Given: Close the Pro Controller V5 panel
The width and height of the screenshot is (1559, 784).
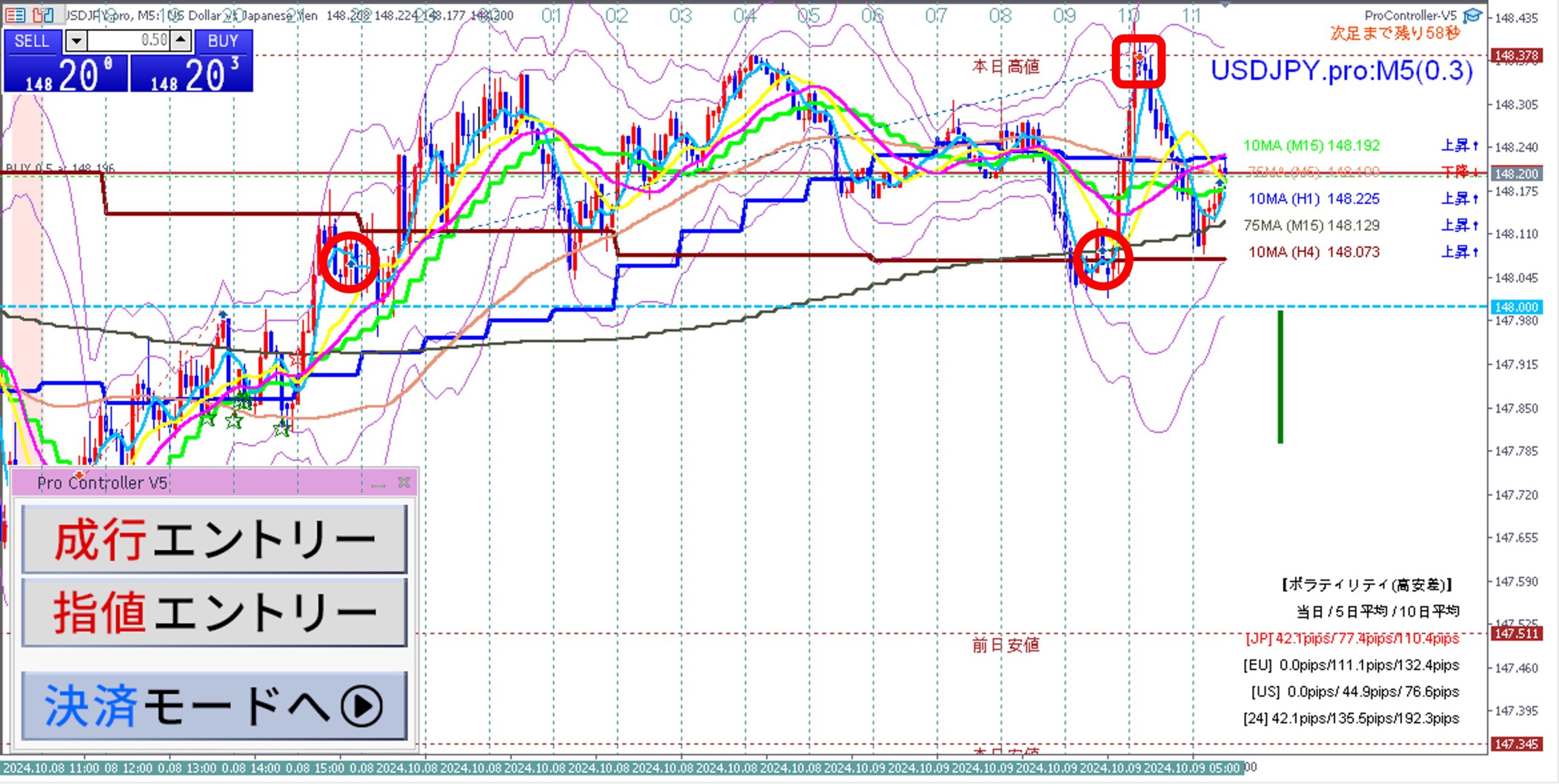Looking at the screenshot, I should tap(403, 483).
